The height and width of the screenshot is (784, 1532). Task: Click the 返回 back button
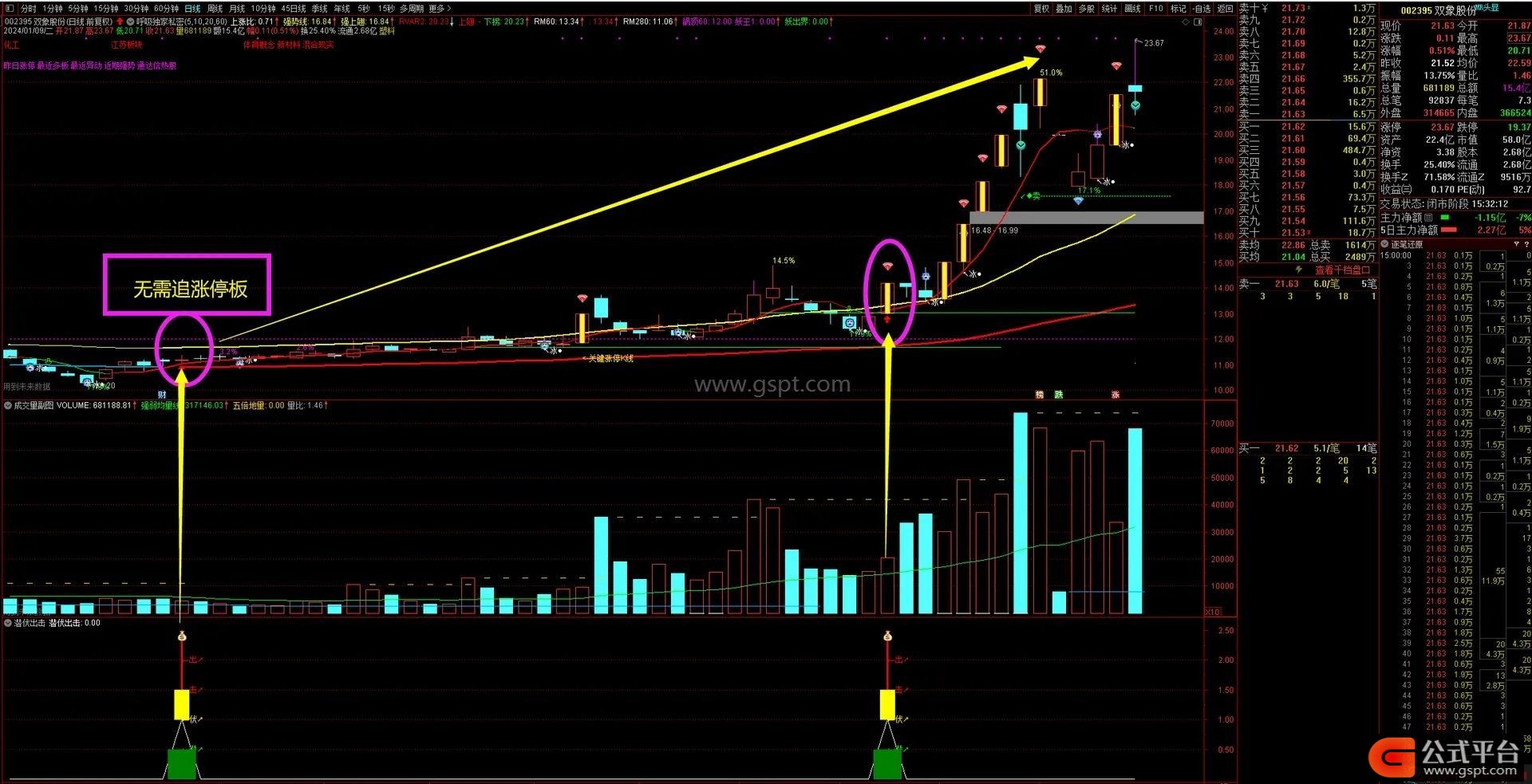[x=1225, y=9]
